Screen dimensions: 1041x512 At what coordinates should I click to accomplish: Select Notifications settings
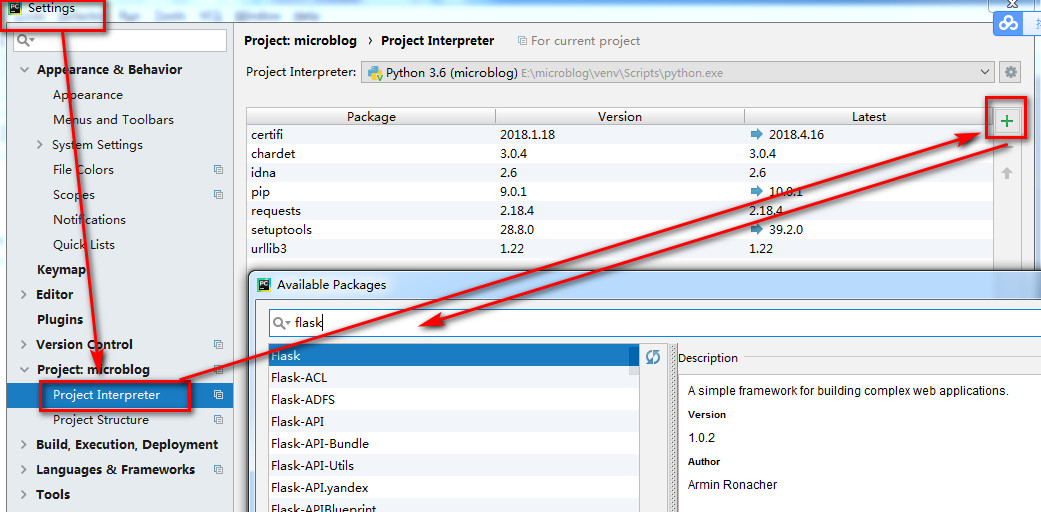[89, 219]
